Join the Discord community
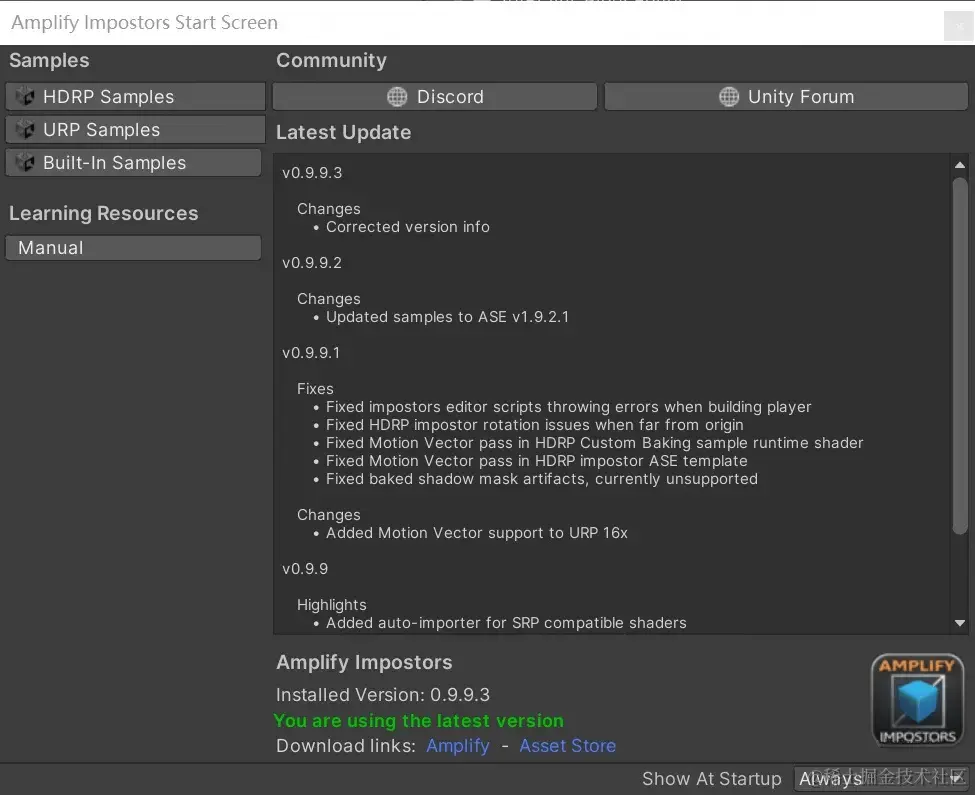The height and width of the screenshot is (795, 975). coord(435,96)
